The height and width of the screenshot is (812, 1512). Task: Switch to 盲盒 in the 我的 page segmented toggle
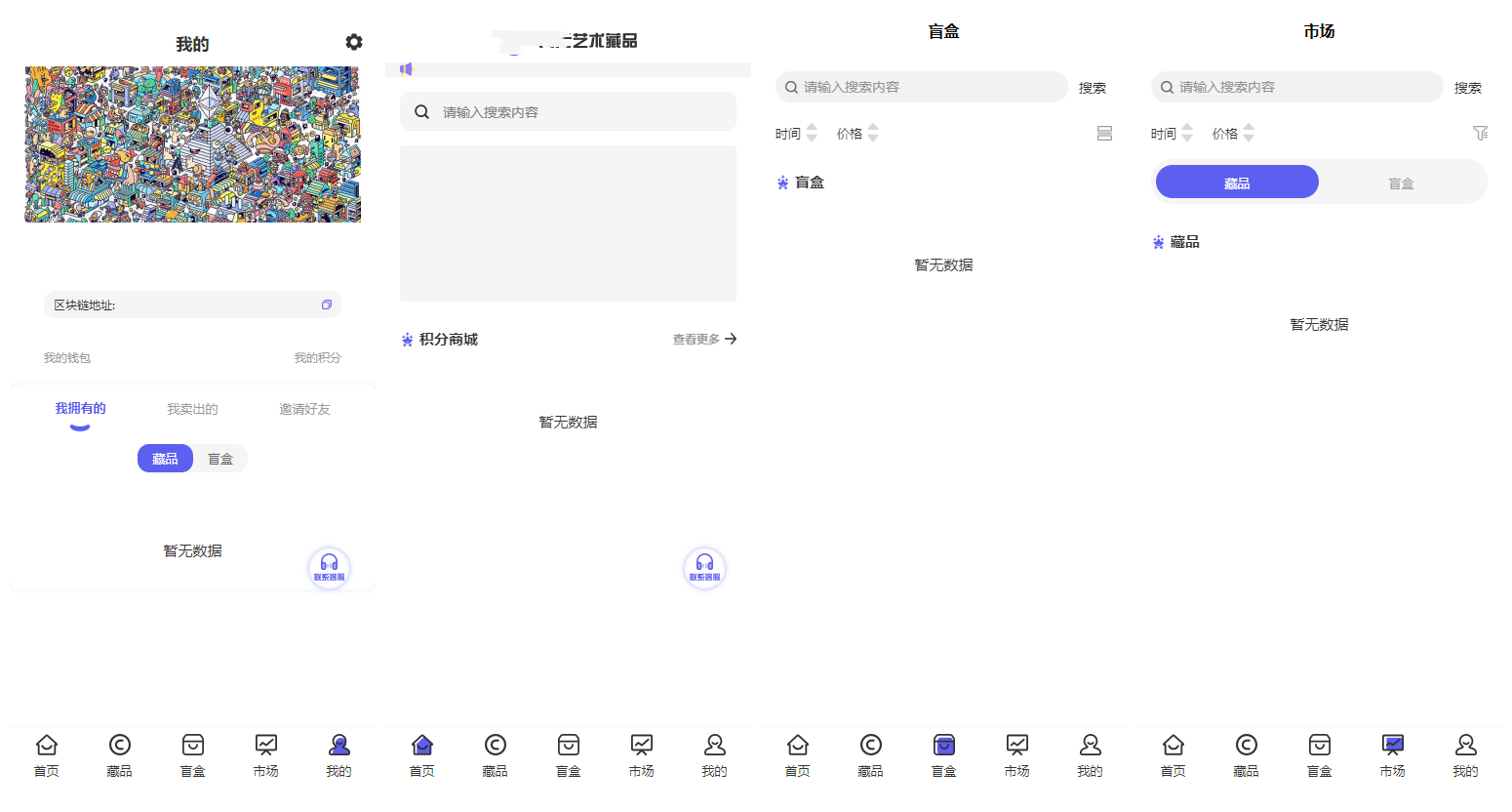(220, 458)
